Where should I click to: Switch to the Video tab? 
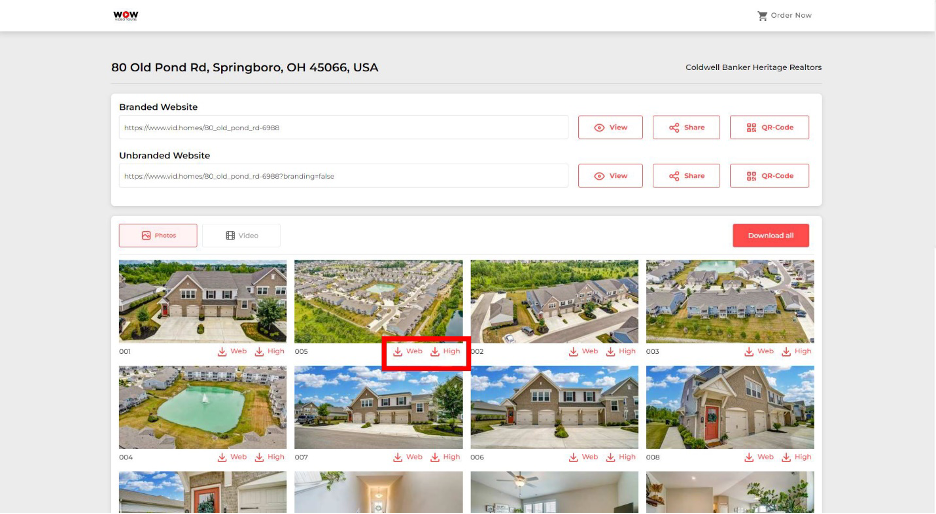coord(242,235)
